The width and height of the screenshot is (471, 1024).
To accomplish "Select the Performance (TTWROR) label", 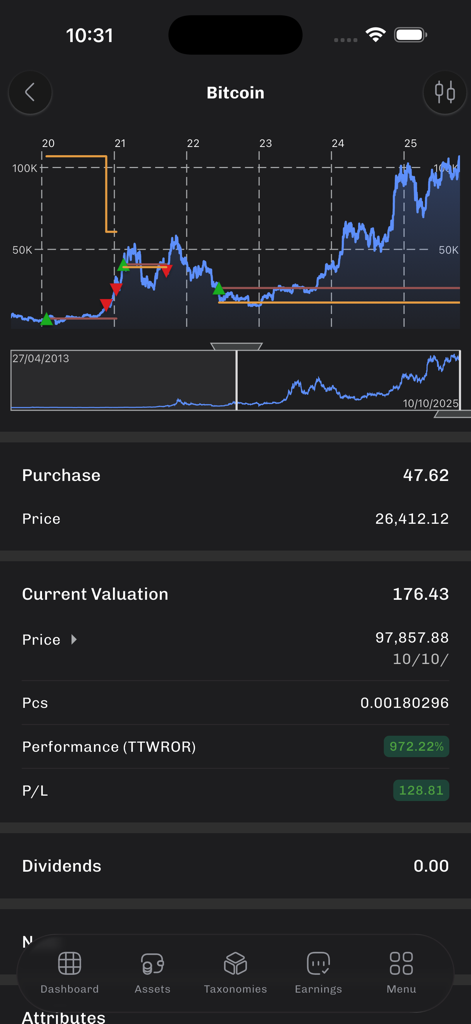I will click(109, 746).
